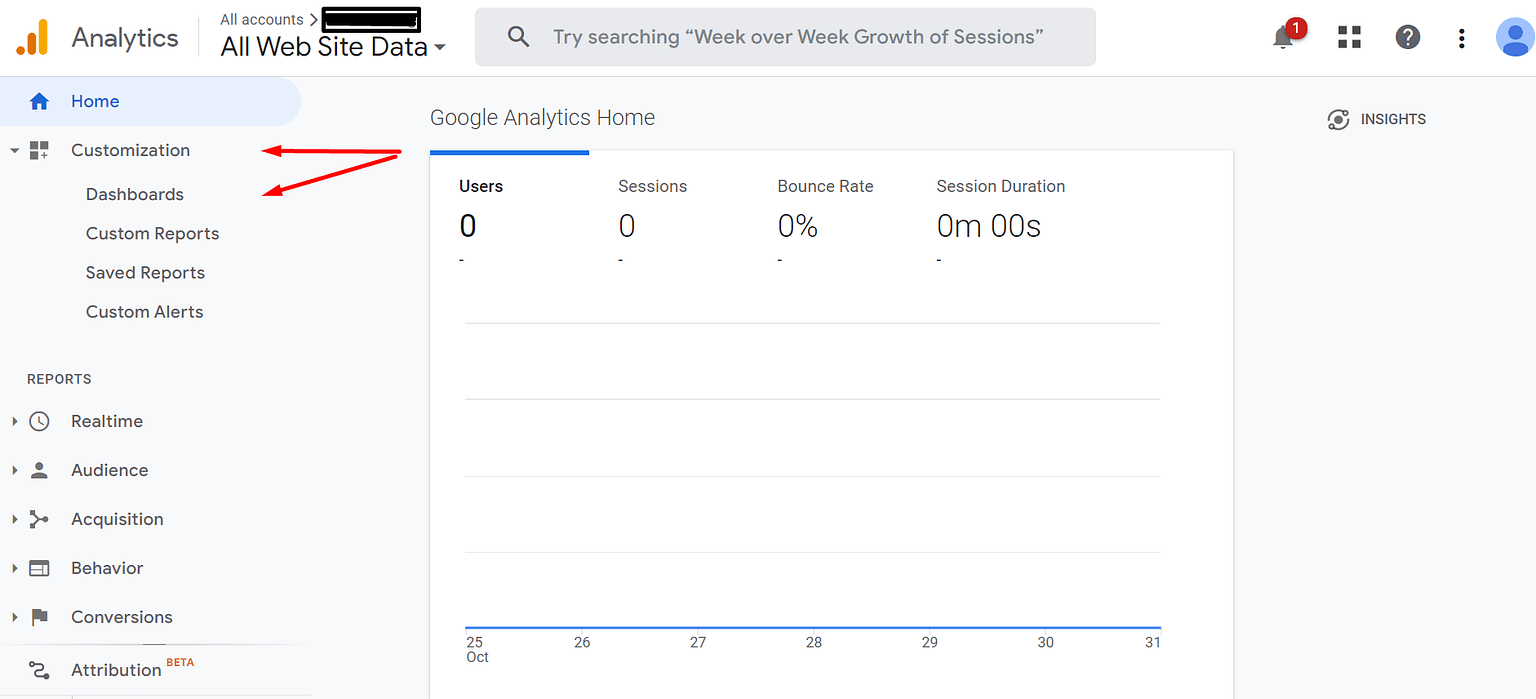1536x699 pixels.
Task: Open the Google apps grid icon
Action: (x=1349, y=37)
